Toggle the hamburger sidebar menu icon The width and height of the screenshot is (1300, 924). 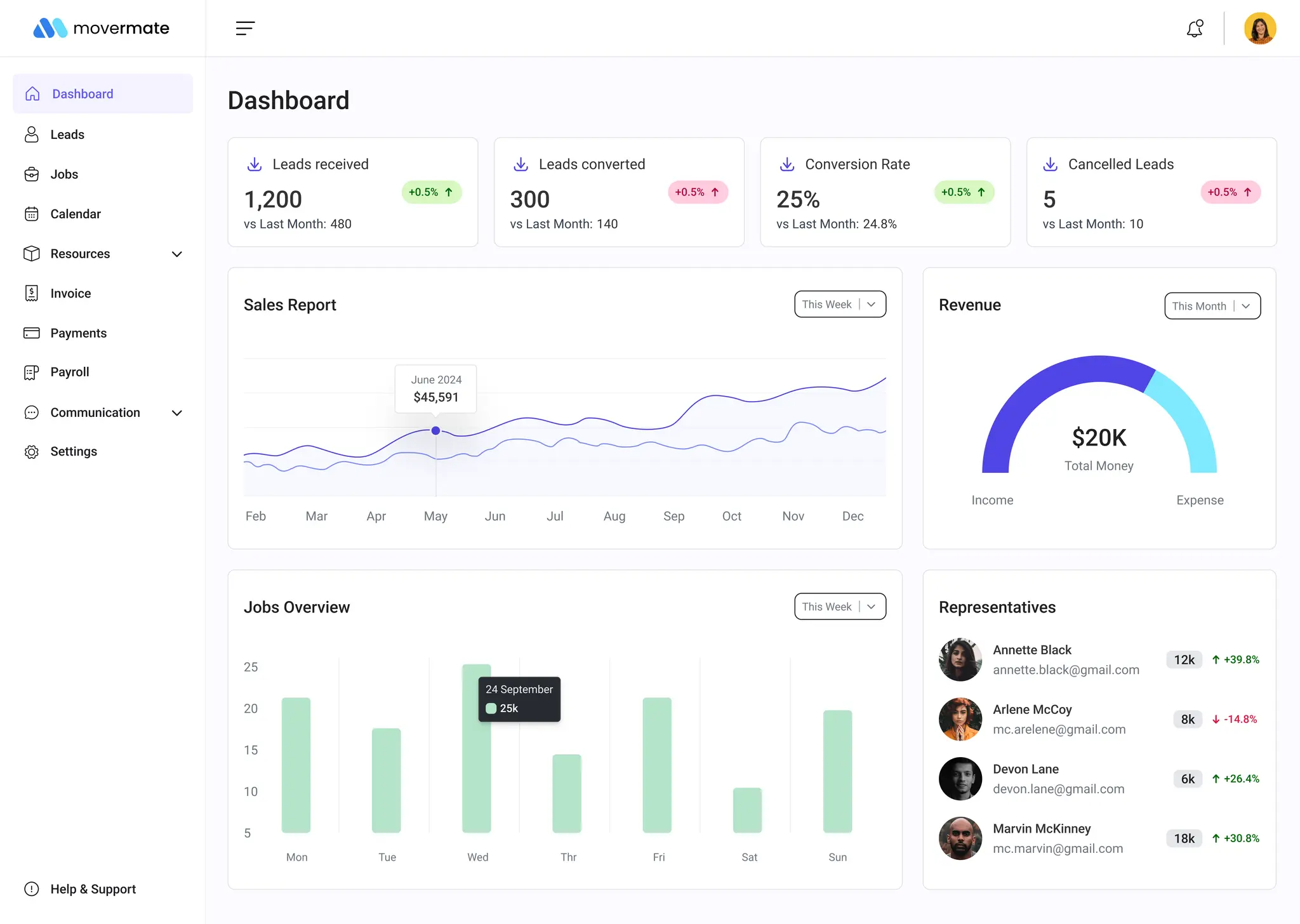tap(245, 28)
